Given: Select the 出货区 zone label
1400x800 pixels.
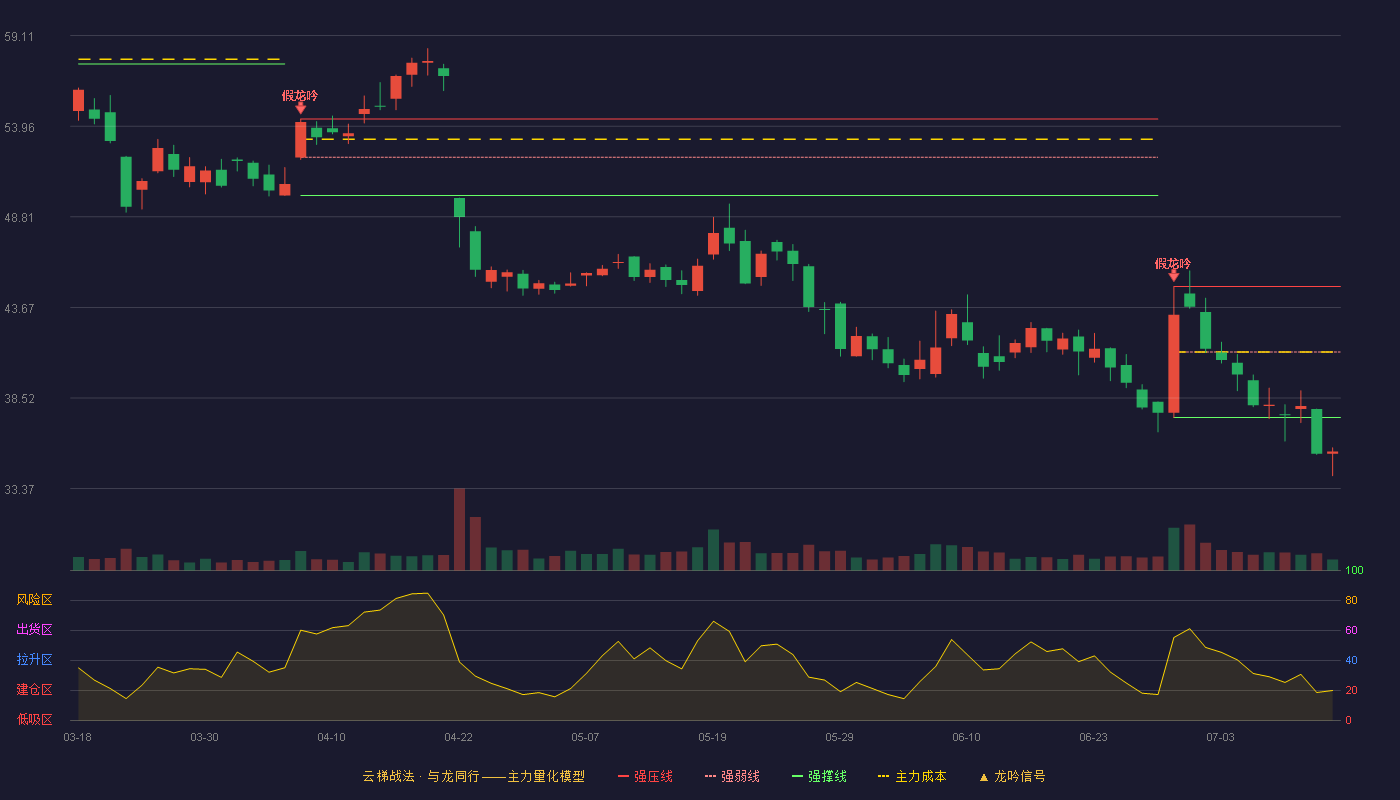Looking at the screenshot, I should (34, 630).
